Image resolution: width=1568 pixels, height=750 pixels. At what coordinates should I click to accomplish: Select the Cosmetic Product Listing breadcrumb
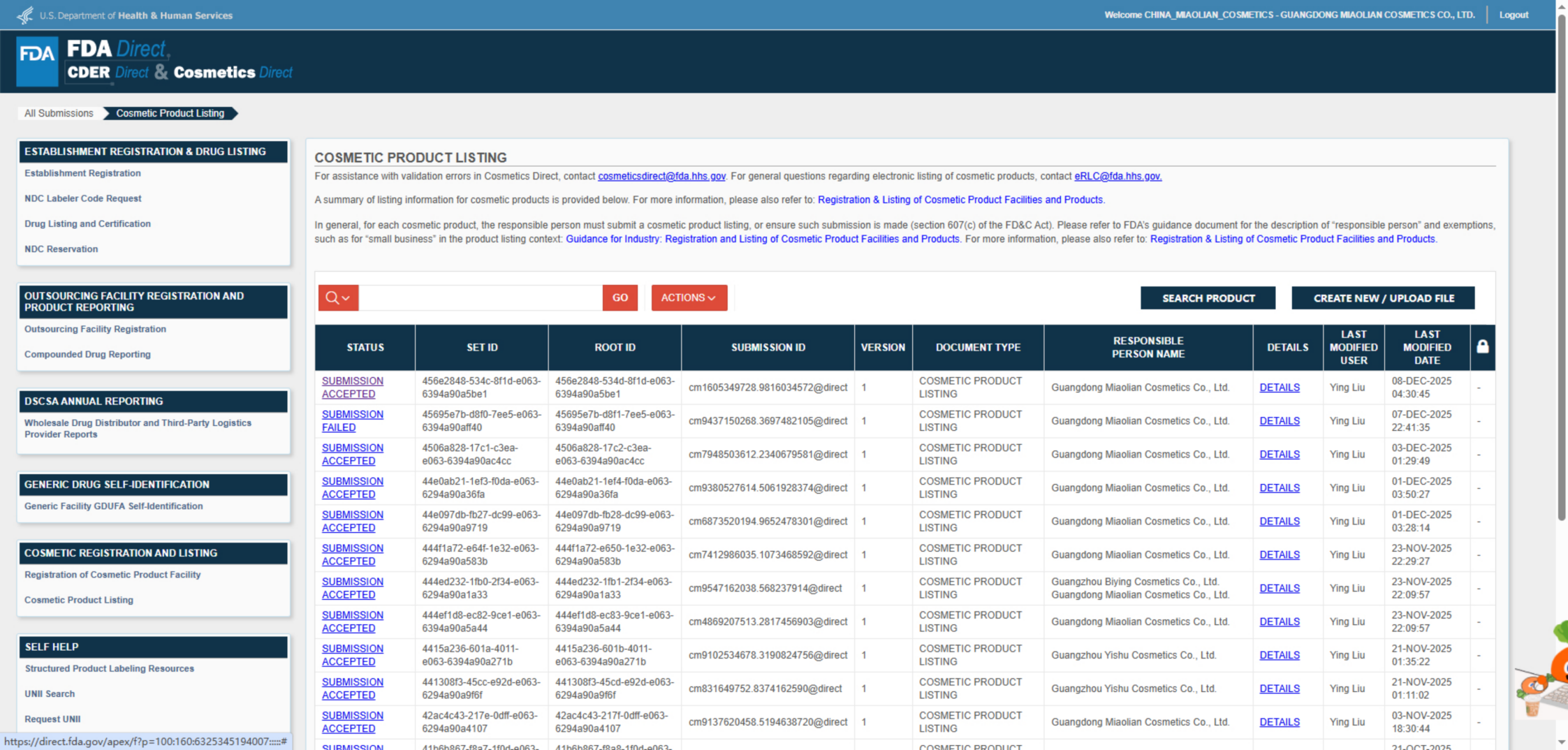point(170,113)
